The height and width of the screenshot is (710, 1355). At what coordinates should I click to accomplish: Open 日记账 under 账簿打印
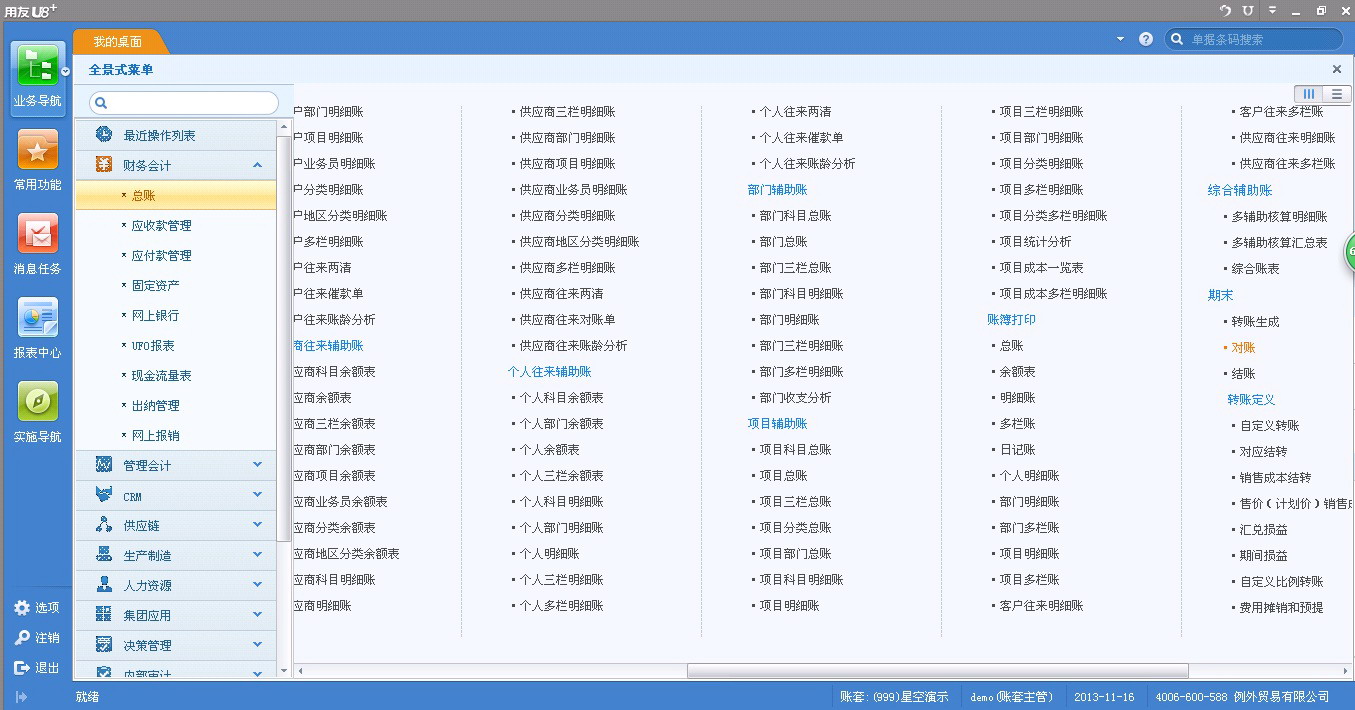pos(1017,450)
